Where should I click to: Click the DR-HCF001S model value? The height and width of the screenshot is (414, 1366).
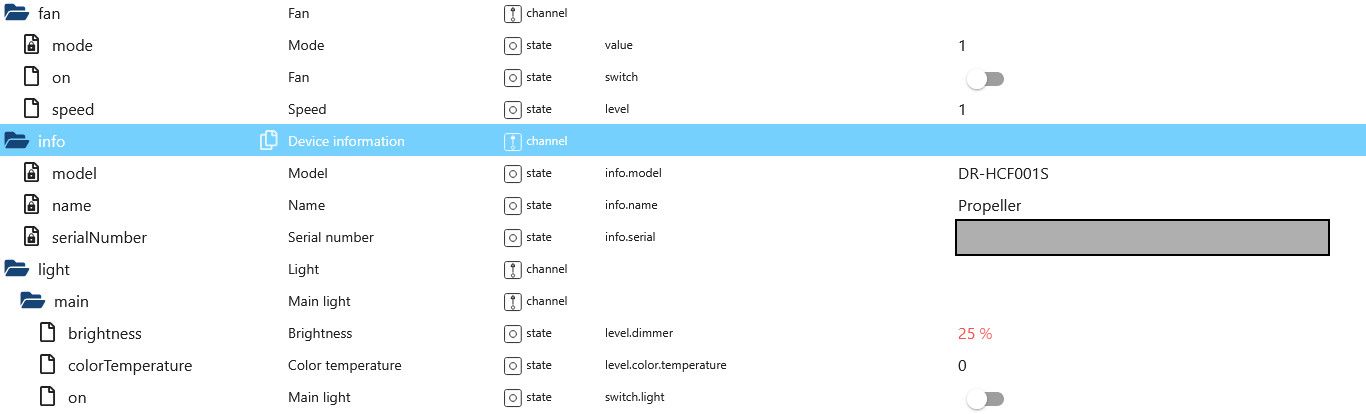(1003, 173)
